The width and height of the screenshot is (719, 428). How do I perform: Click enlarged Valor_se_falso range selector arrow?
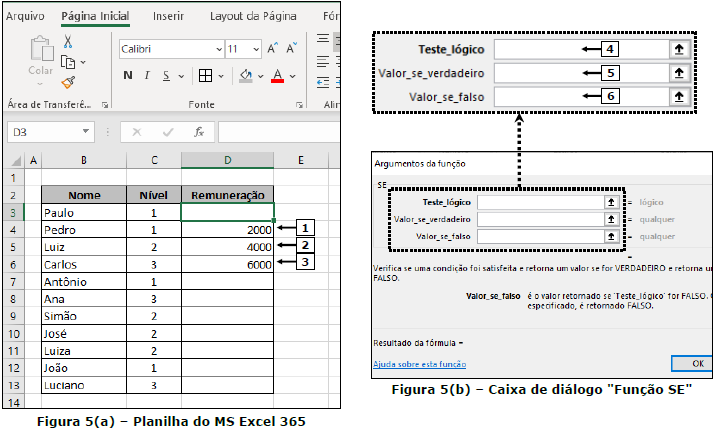[679, 97]
